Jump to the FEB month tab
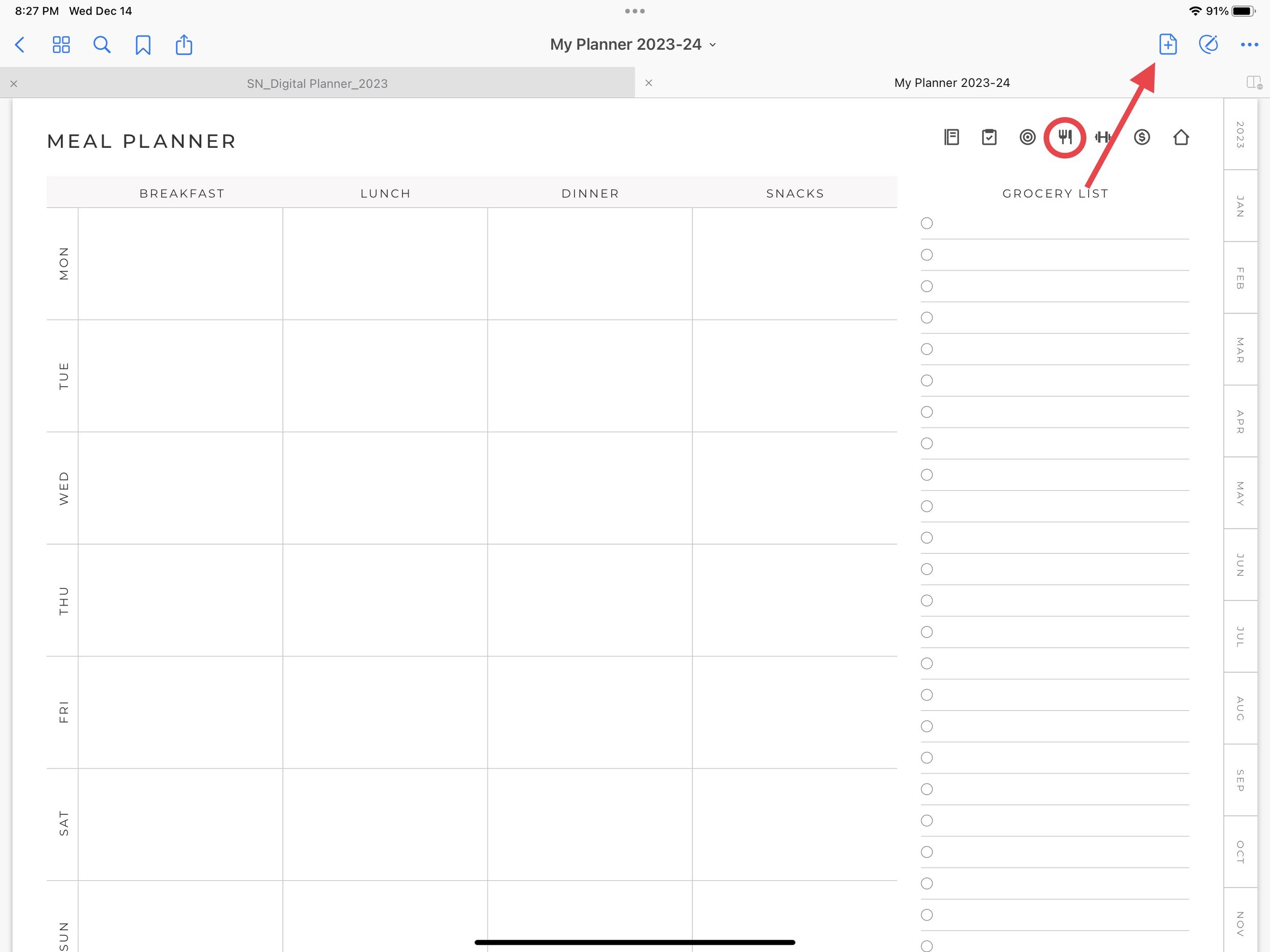1270x952 pixels. point(1240,277)
